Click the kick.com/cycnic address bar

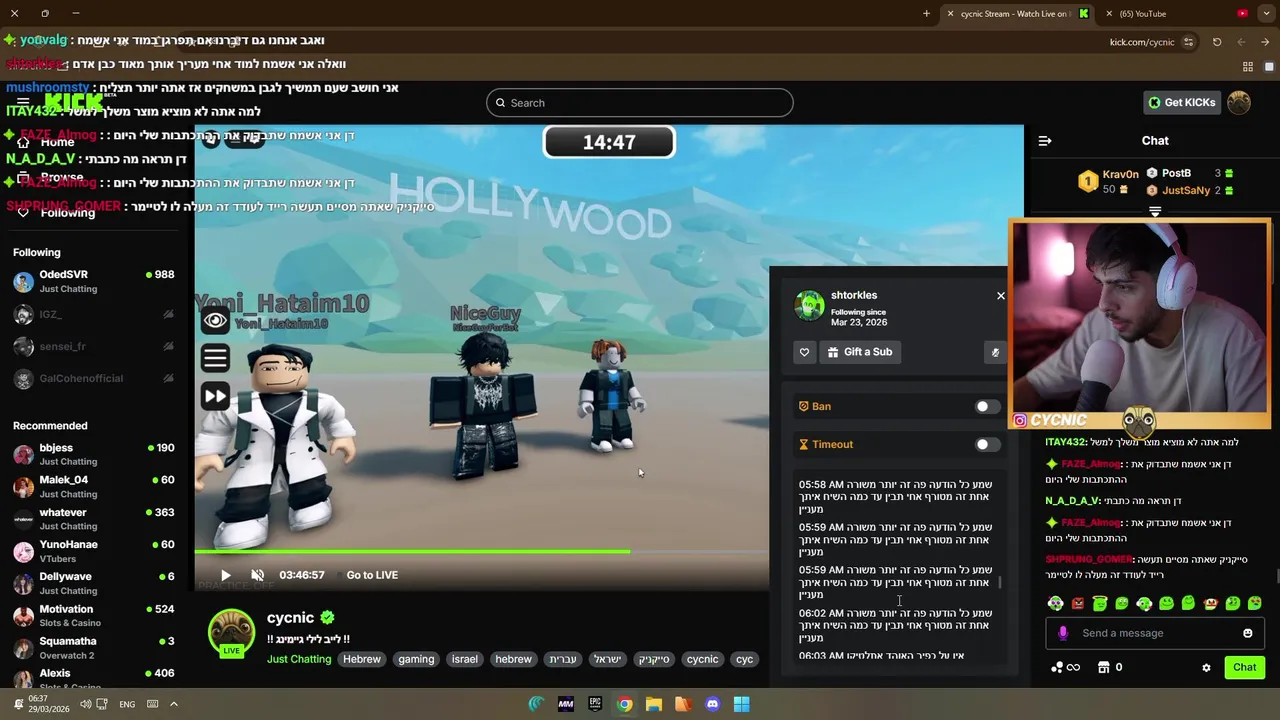(x=1141, y=42)
